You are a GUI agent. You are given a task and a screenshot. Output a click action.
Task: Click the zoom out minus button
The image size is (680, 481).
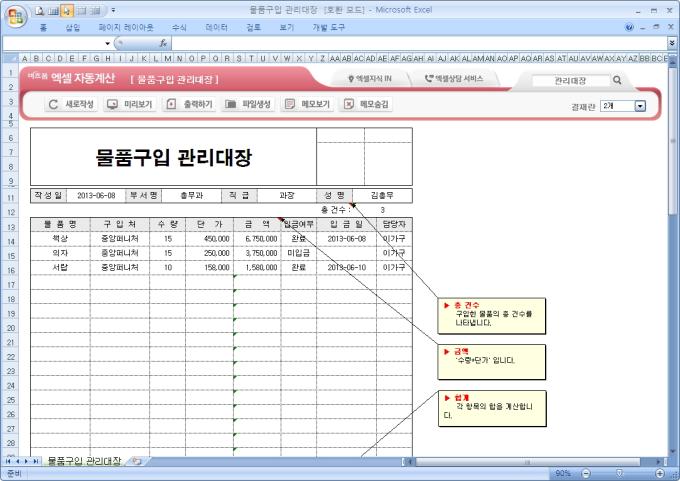coord(585,474)
